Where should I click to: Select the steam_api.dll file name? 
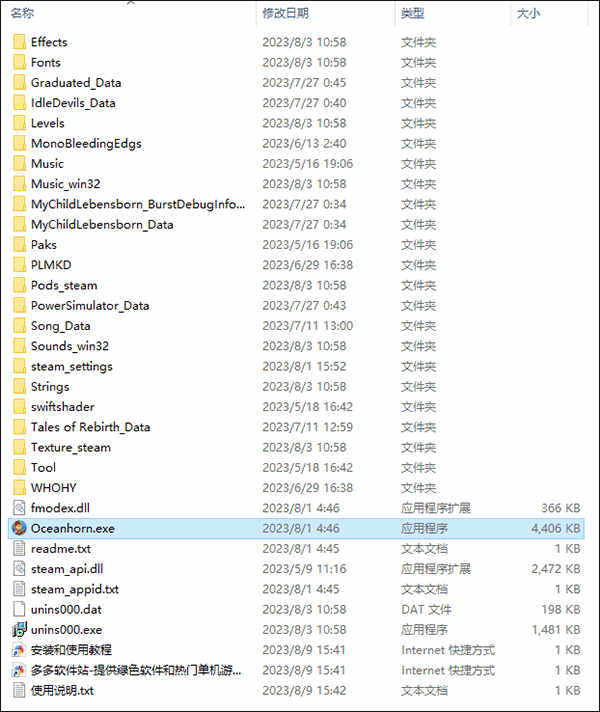click(x=67, y=569)
